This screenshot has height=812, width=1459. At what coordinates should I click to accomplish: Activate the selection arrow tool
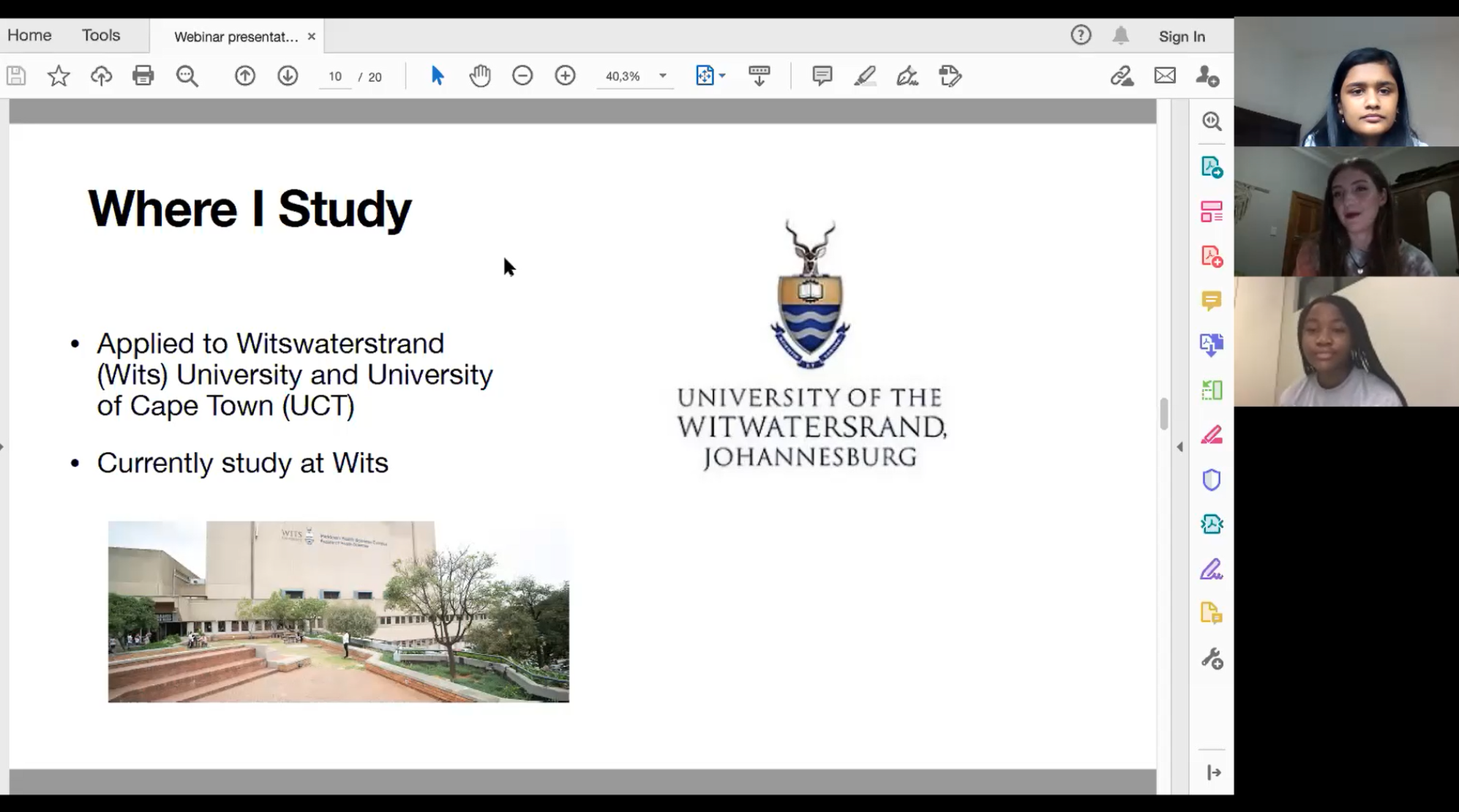click(x=438, y=76)
